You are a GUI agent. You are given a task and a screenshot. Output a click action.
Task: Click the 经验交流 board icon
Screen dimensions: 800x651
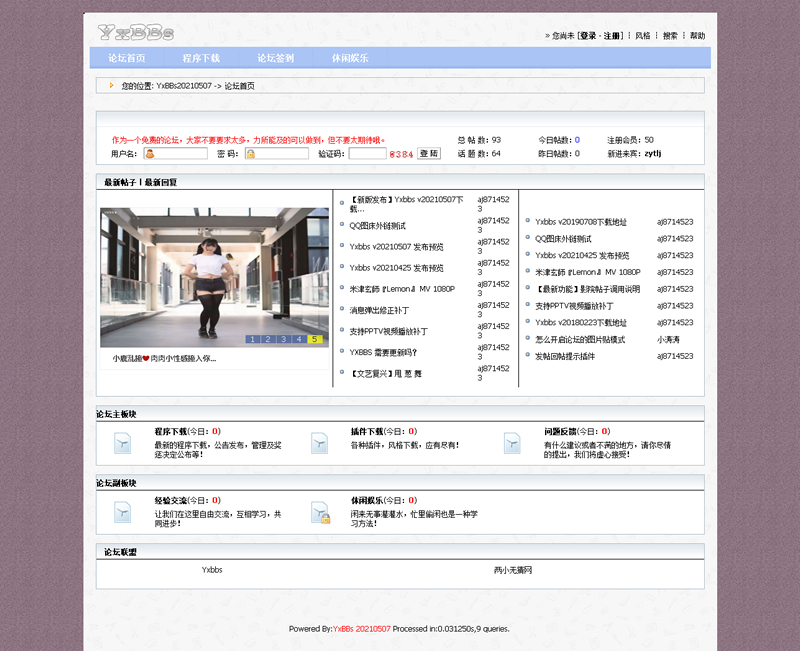coord(121,513)
